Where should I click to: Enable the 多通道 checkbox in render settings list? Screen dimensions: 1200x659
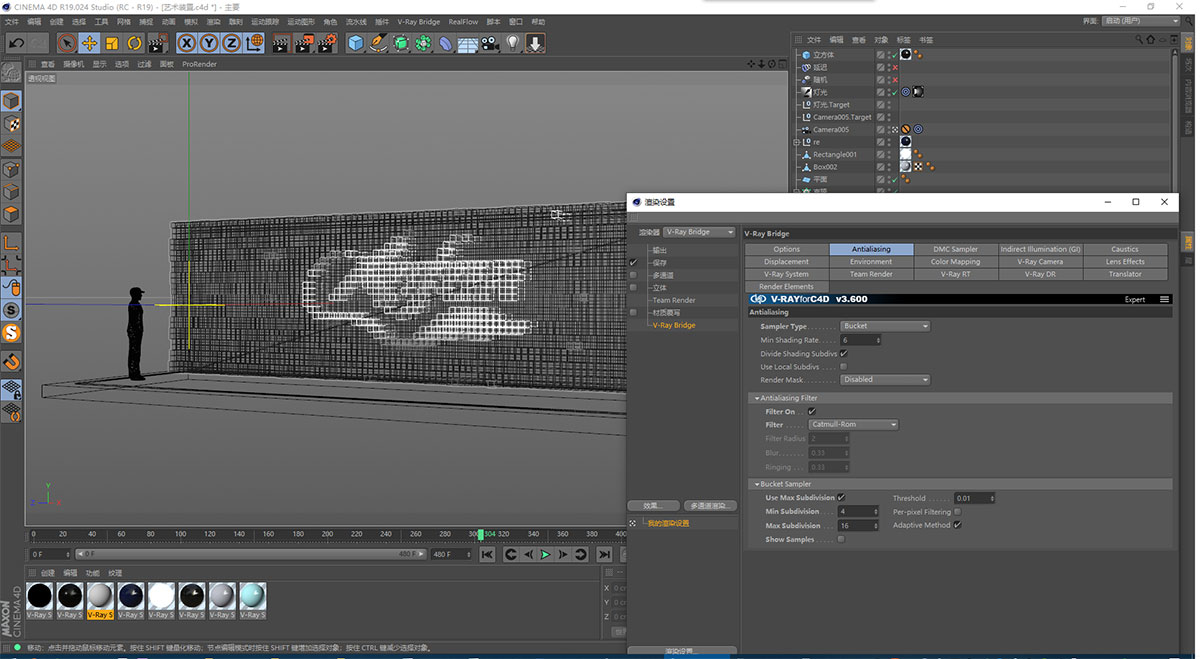point(633,275)
